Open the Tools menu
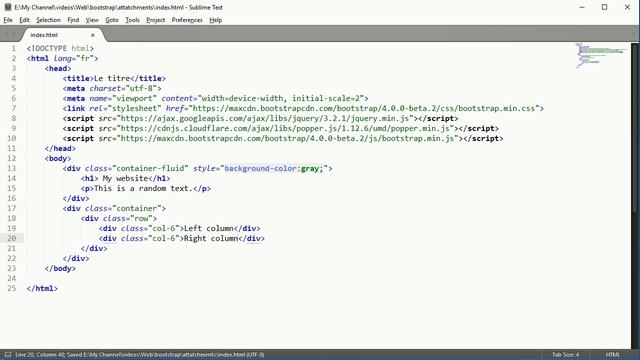Image resolution: width=640 pixels, height=360 pixels. 132,20
